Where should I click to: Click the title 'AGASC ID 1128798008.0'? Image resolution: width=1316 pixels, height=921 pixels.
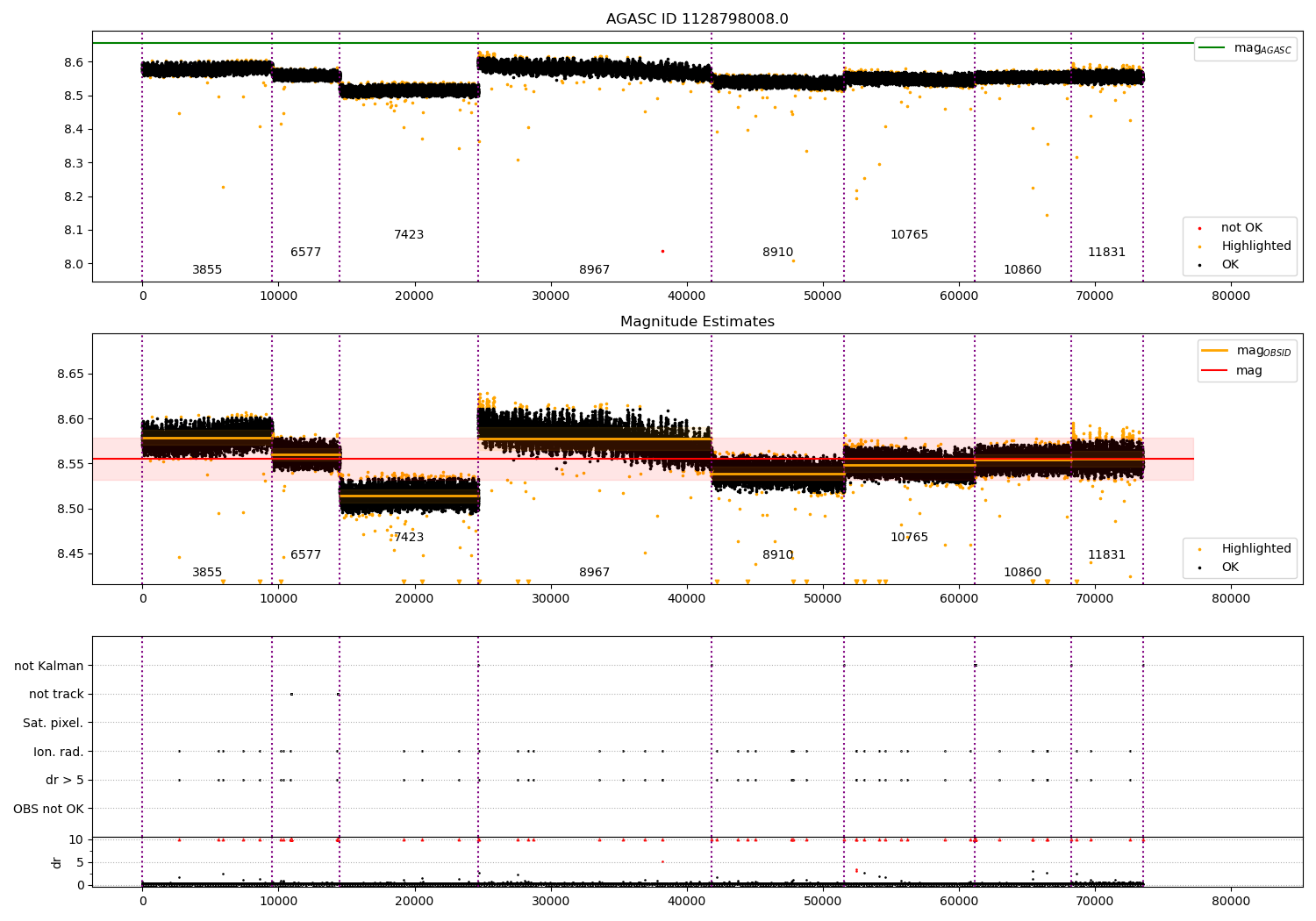click(697, 19)
